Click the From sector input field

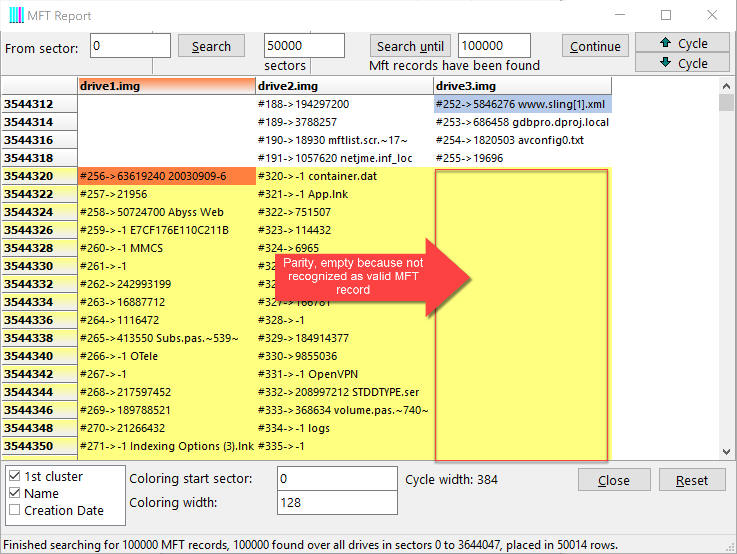tap(131, 46)
